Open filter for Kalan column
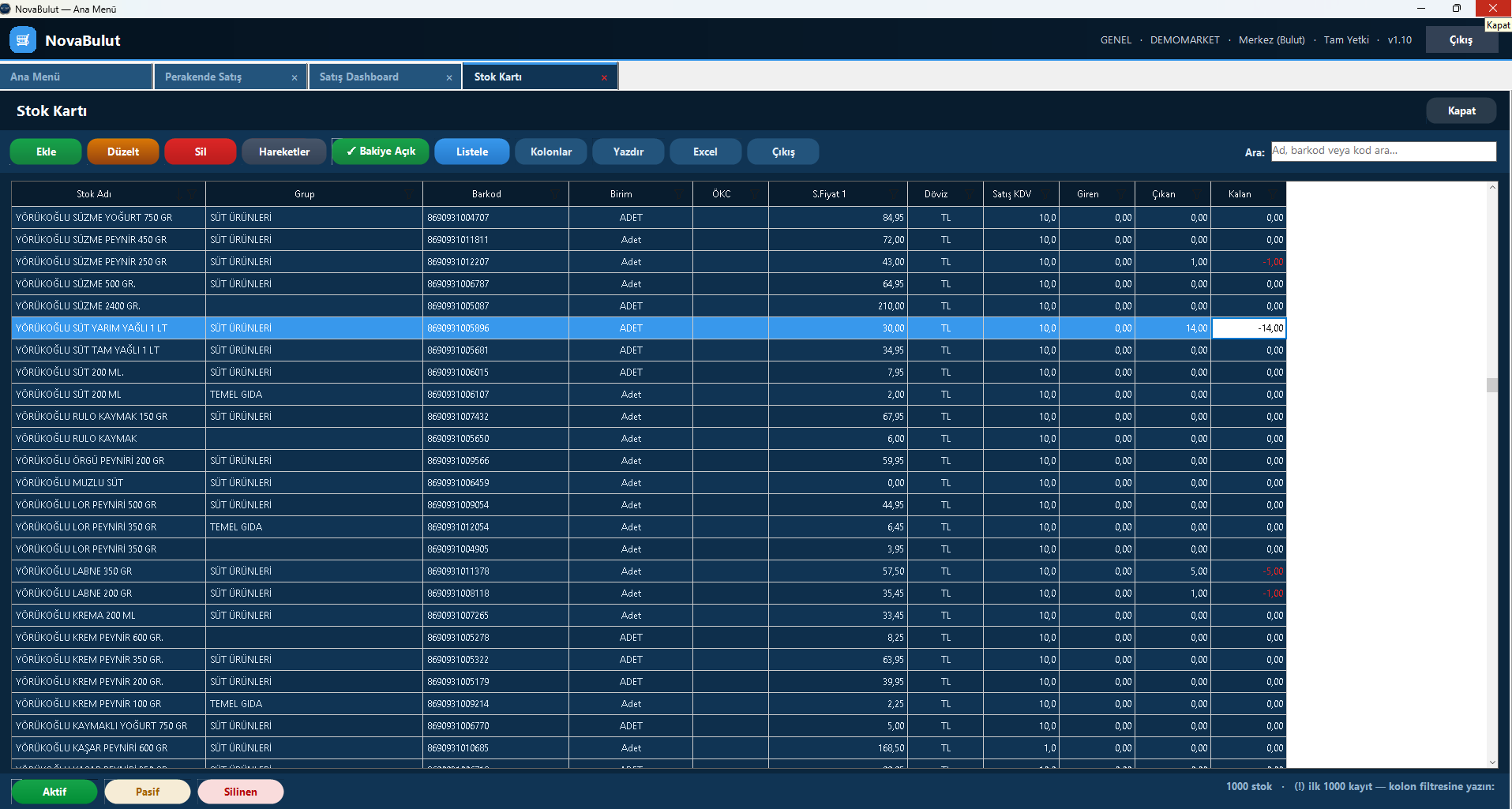Image resolution: width=1512 pixels, height=809 pixels. 1273,193
